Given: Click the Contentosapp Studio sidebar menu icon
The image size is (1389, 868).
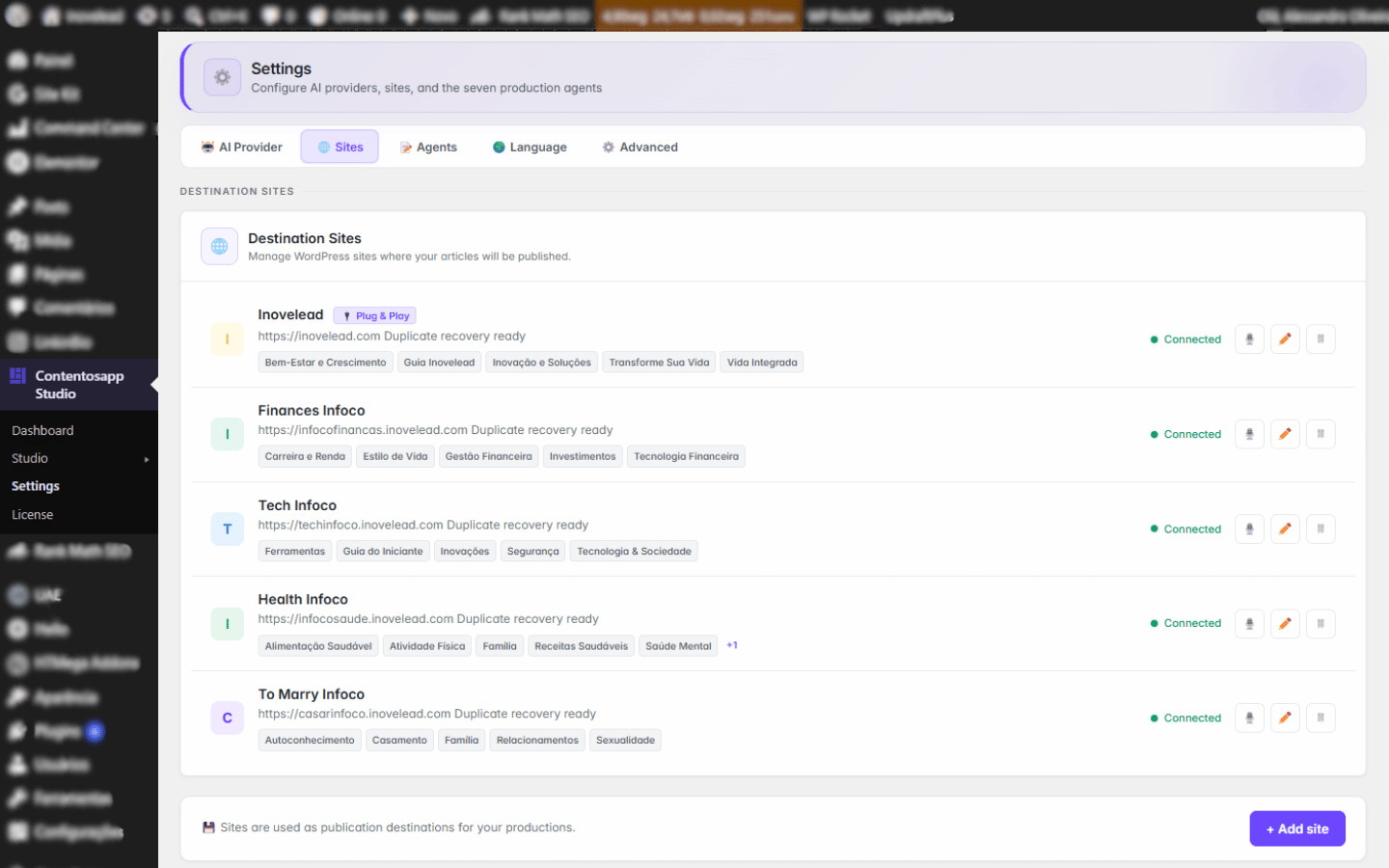Looking at the screenshot, I should click(x=17, y=376).
